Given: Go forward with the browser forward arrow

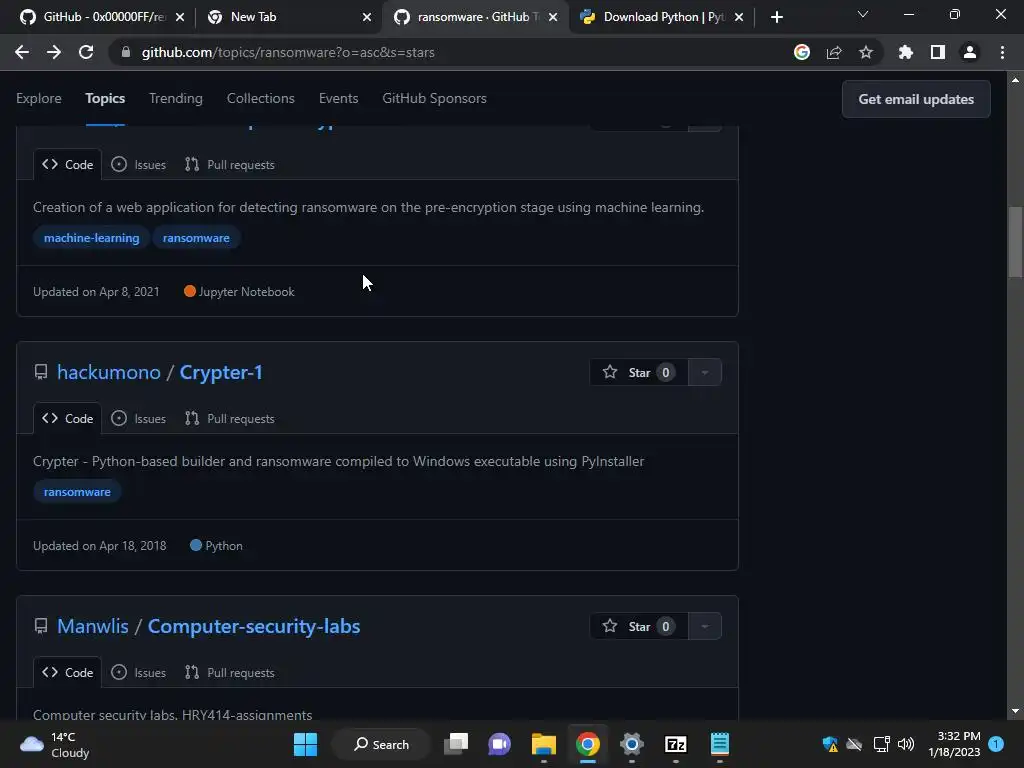Looking at the screenshot, I should pyautogui.click(x=54, y=52).
